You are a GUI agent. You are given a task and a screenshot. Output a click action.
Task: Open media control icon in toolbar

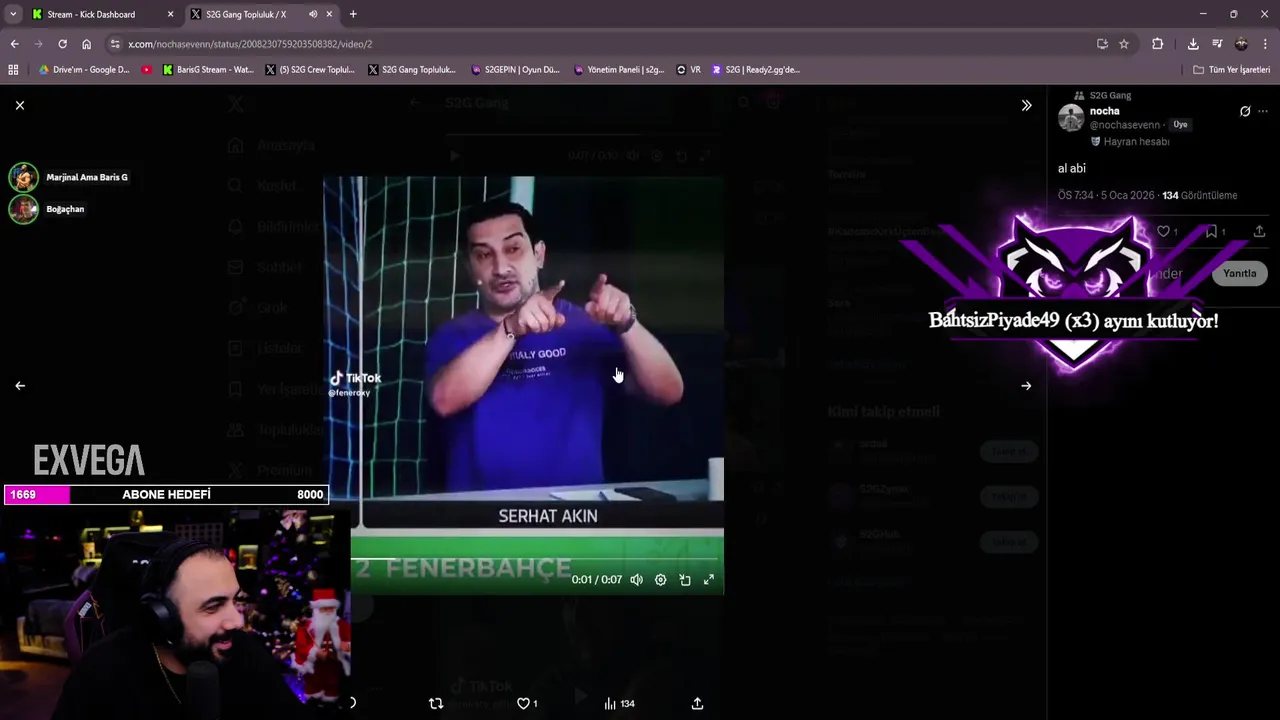1217,44
